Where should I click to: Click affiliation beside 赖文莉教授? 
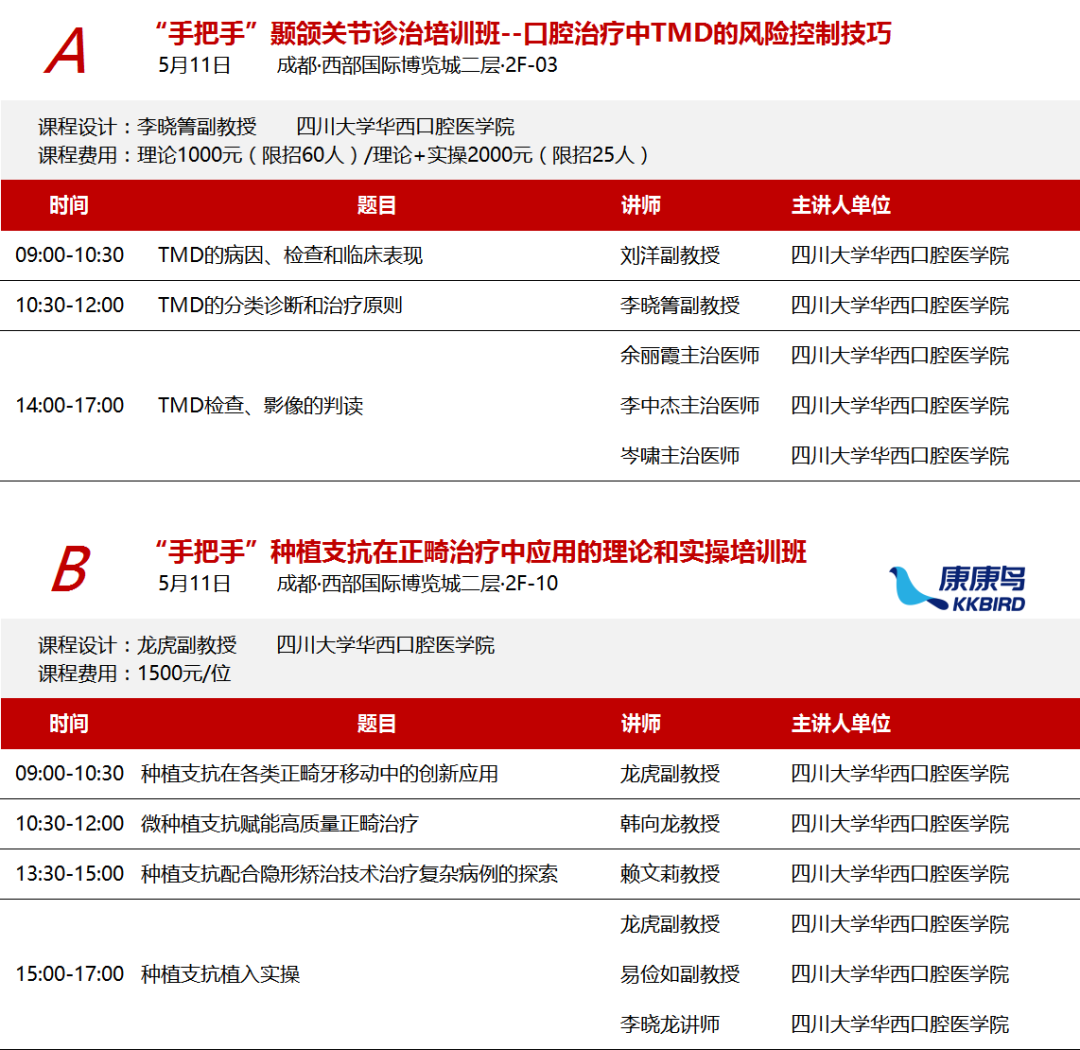pyautogui.click(x=900, y=874)
